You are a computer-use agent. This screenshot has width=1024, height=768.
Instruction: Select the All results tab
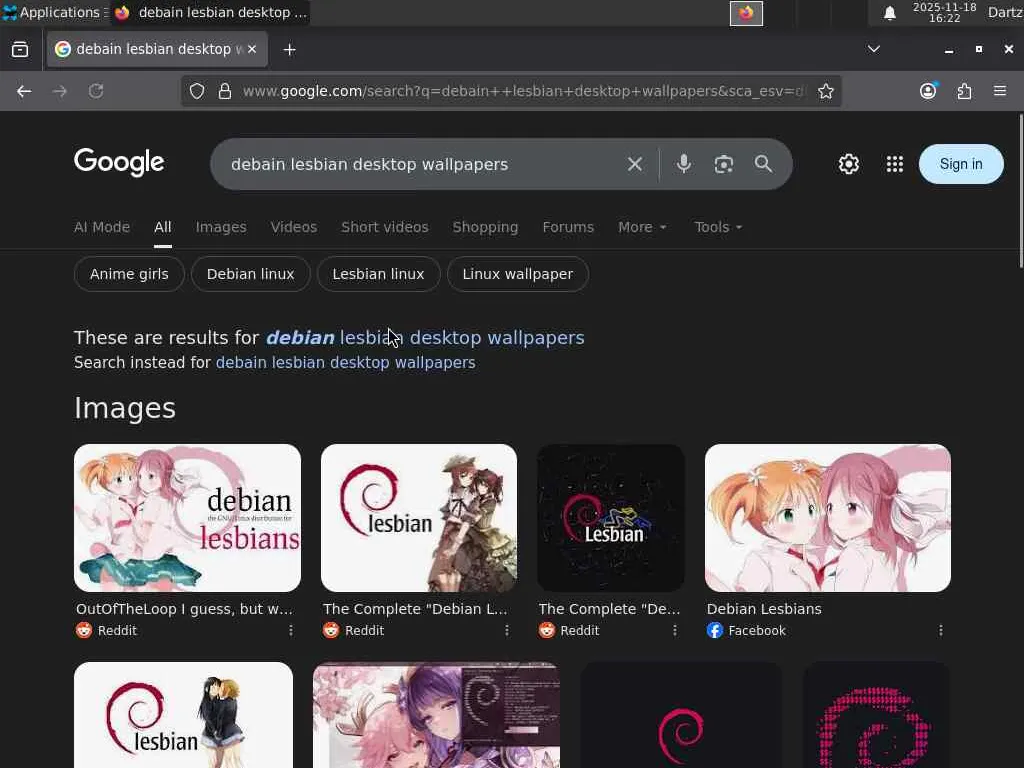click(163, 227)
